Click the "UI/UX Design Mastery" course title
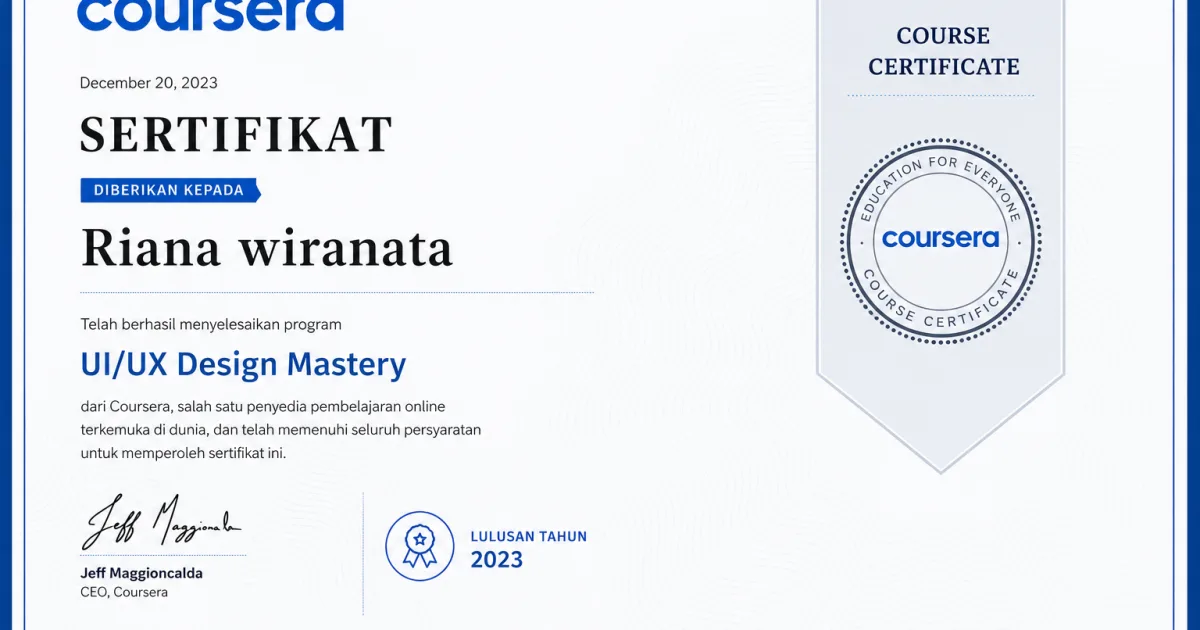The height and width of the screenshot is (630, 1200). (243, 364)
